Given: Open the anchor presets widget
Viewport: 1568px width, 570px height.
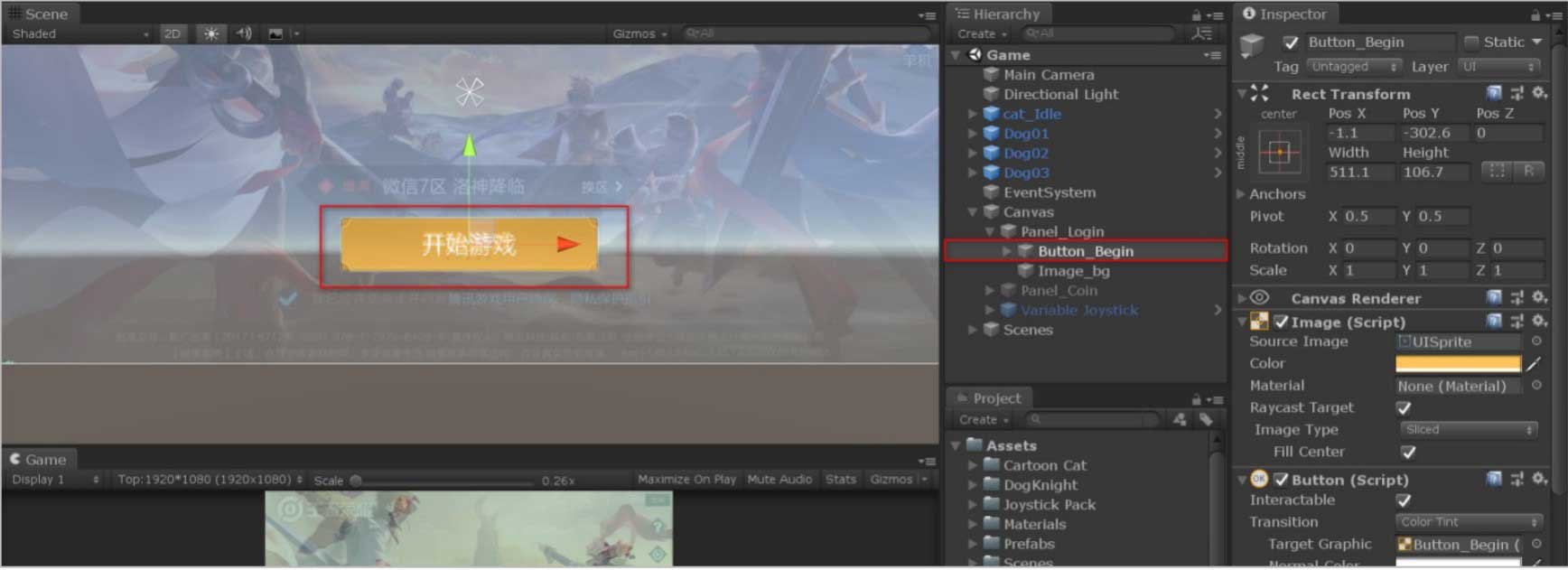Looking at the screenshot, I should coord(1280,152).
